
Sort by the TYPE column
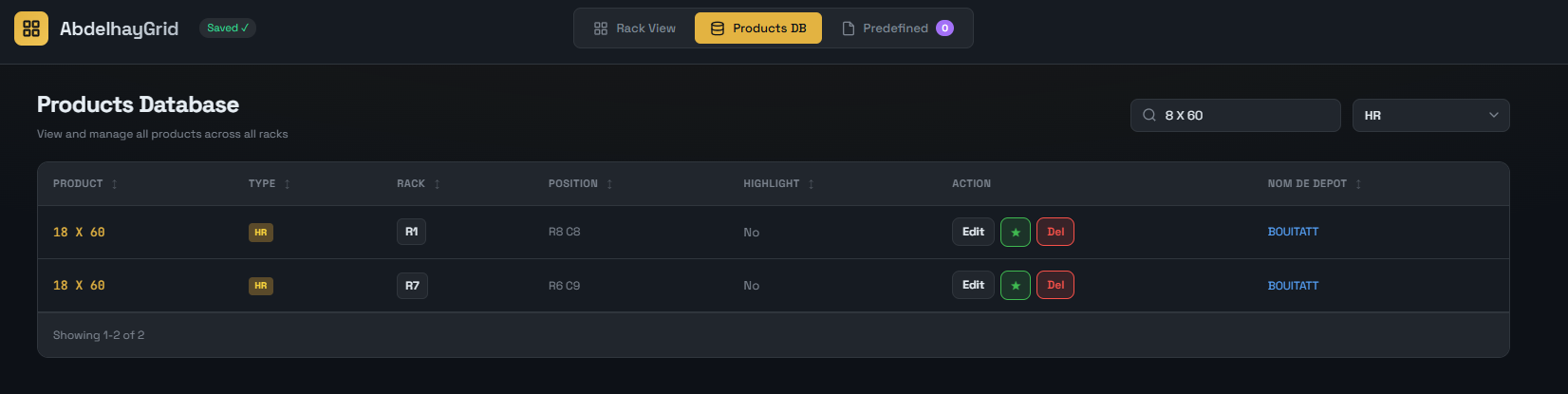pos(270,184)
